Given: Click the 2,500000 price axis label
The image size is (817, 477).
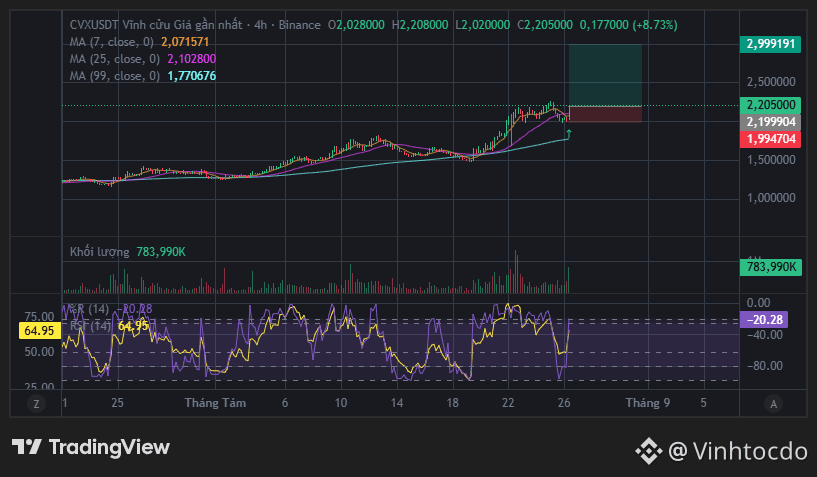Looking at the screenshot, I should (771, 82).
